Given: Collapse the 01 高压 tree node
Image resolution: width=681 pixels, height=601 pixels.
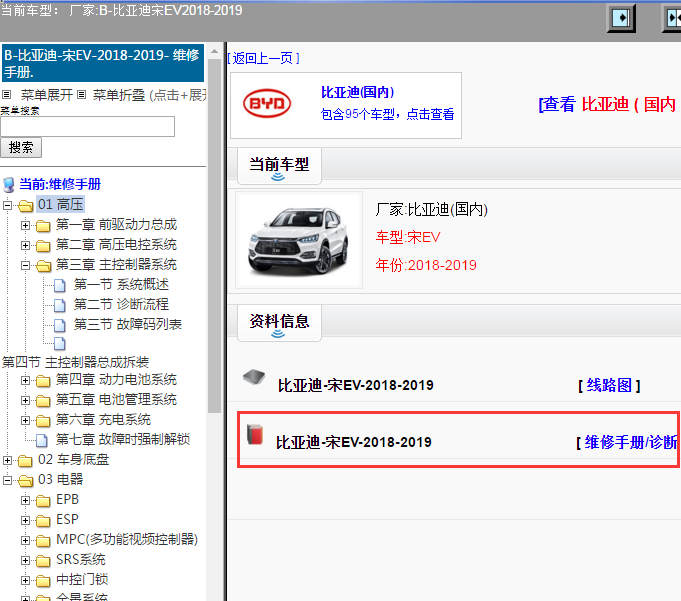Looking at the screenshot, I should click(x=7, y=205).
